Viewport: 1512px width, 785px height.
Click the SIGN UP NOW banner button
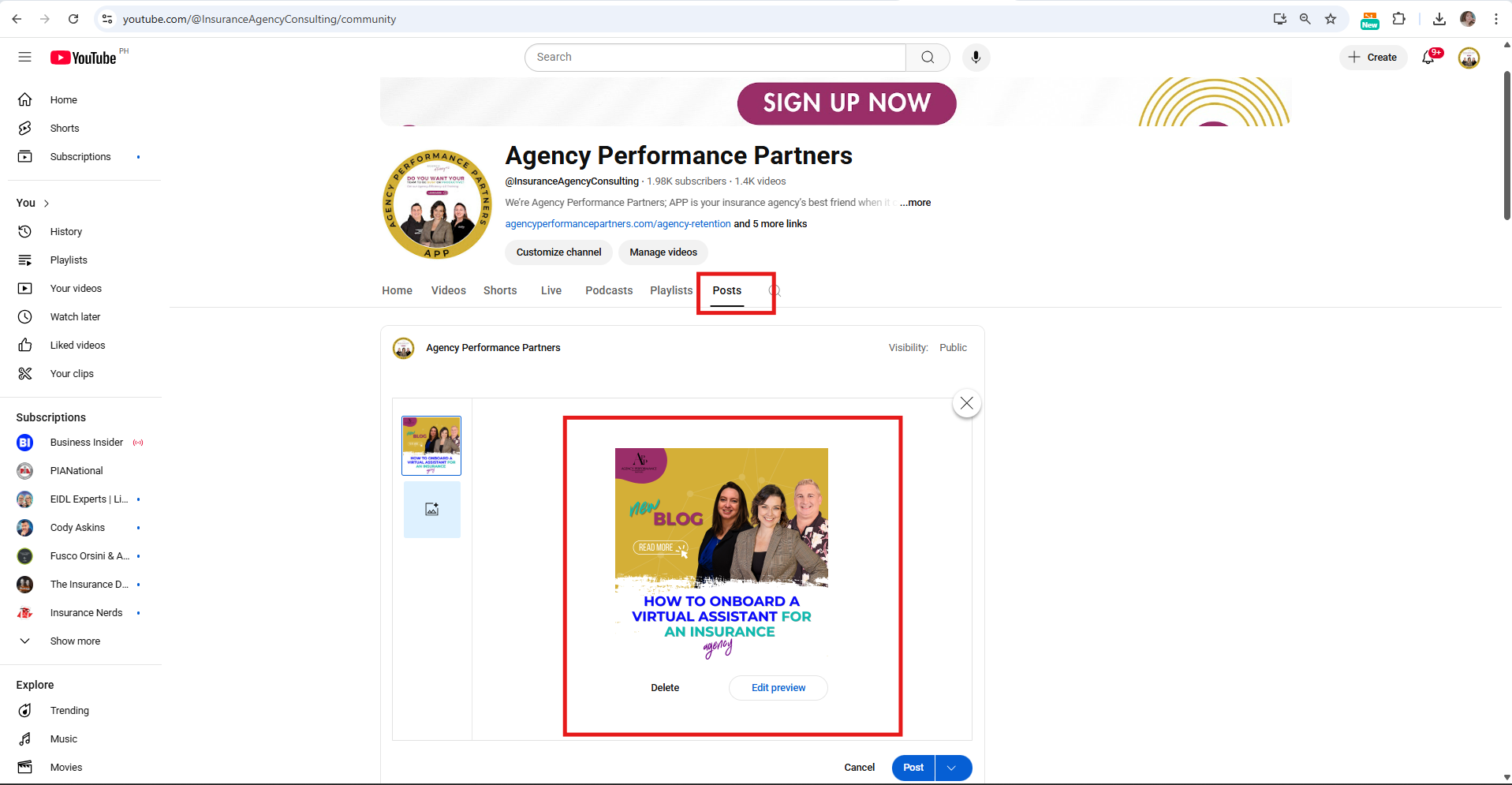[x=846, y=103]
